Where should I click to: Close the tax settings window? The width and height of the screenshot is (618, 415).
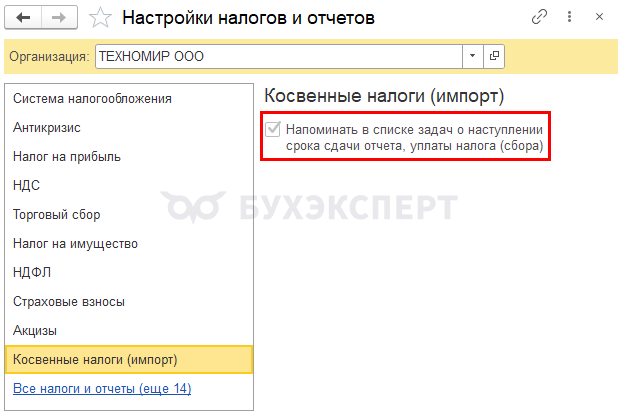tap(599, 17)
